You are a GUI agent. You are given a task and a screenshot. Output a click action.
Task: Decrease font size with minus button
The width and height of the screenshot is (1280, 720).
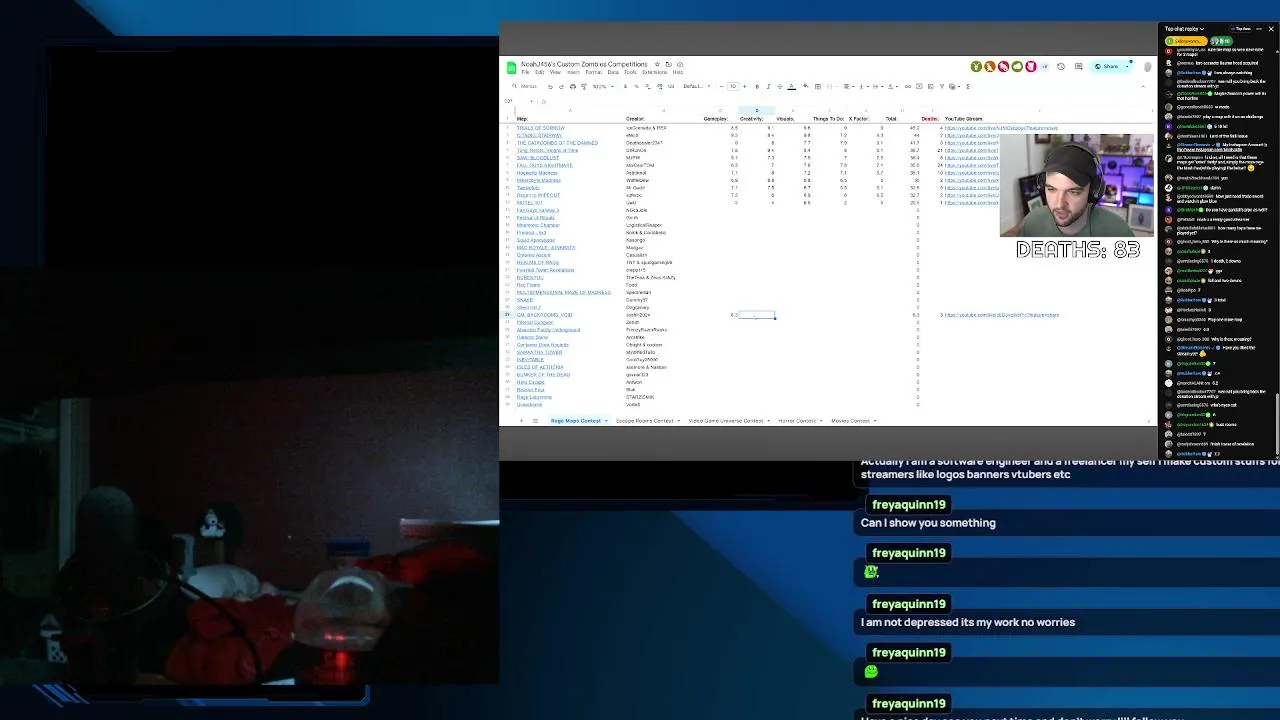click(x=721, y=86)
